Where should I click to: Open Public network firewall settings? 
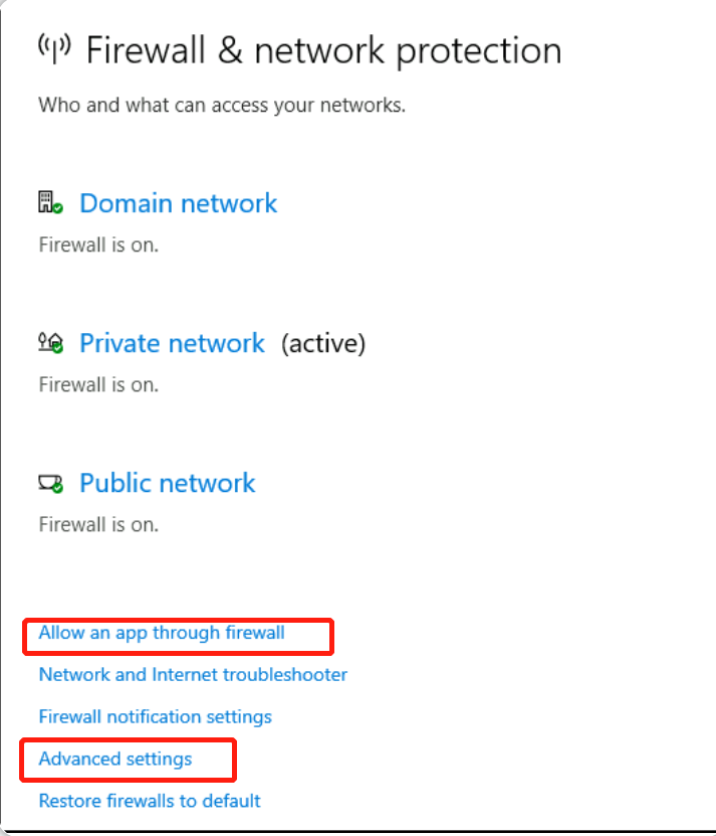click(x=167, y=483)
